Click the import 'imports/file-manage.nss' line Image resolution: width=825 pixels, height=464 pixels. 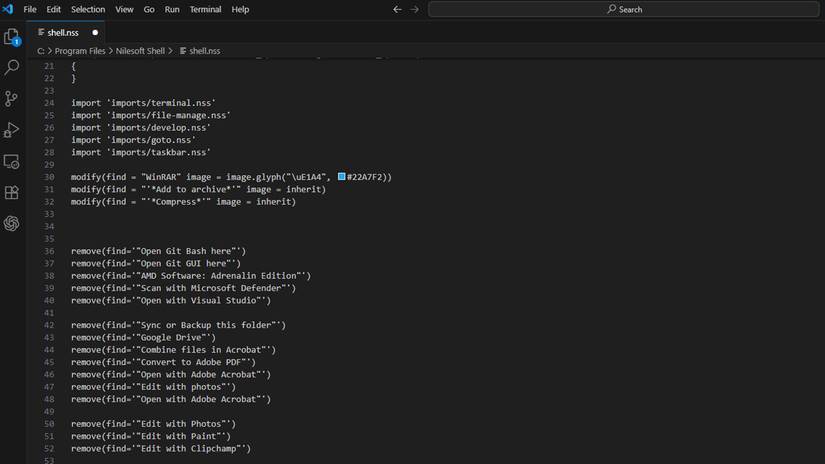[x=150, y=115]
